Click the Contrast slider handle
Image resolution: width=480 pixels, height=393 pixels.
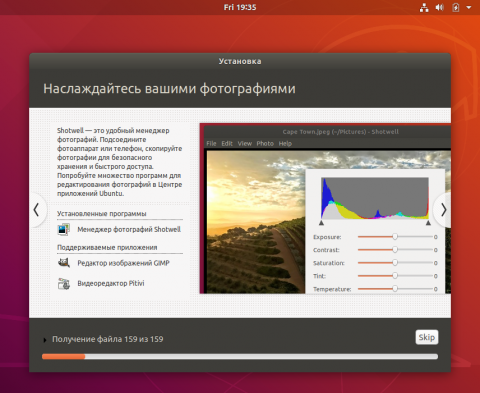(x=395, y=250)
